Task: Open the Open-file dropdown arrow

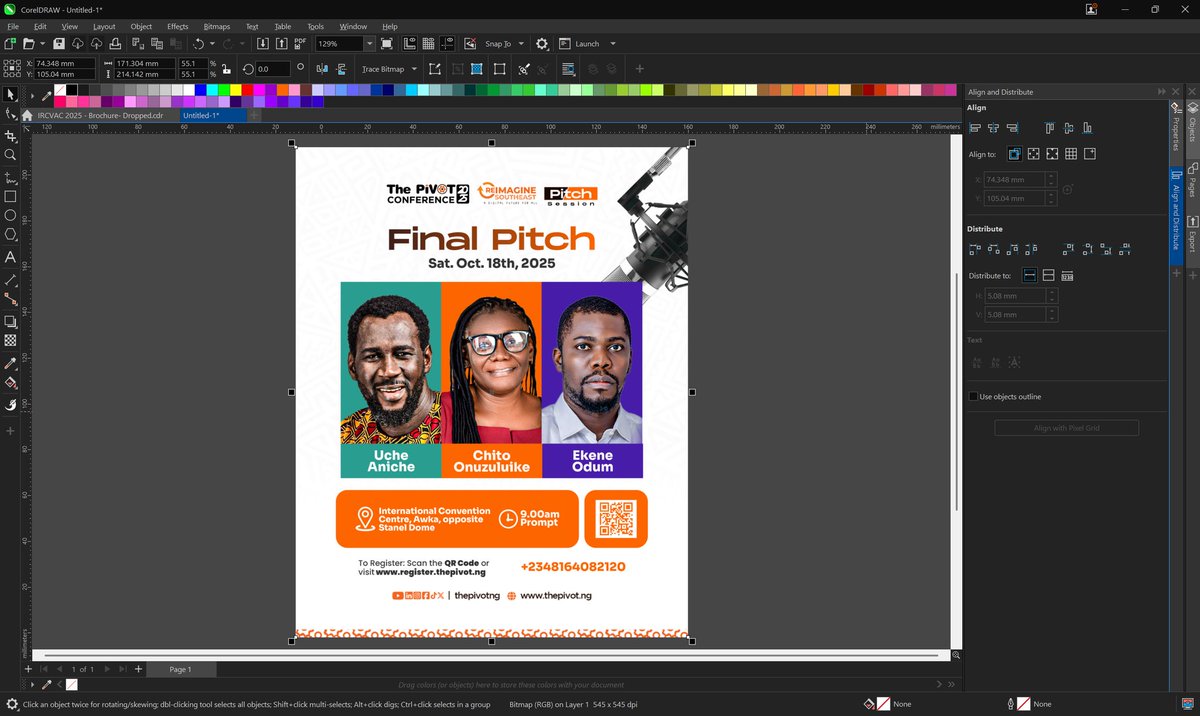Action: click(x=43, y=44)
